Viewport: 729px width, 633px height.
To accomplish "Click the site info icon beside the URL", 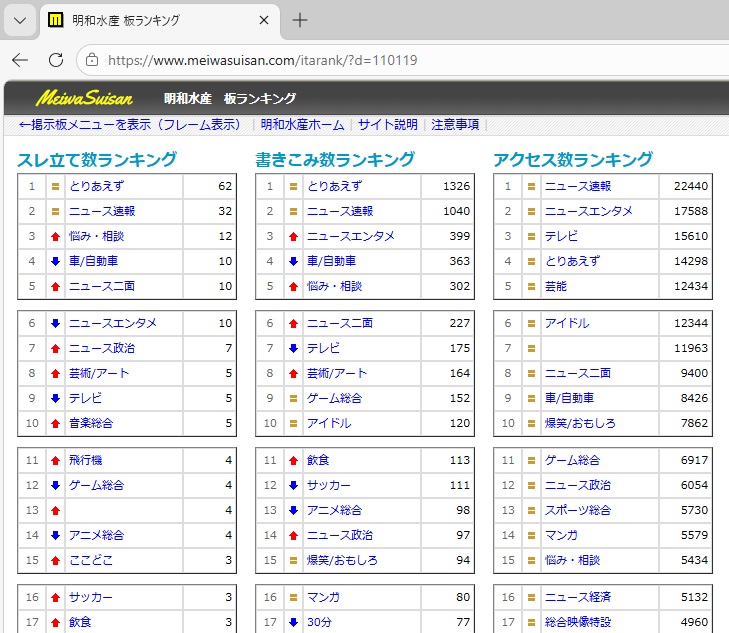I will coord(91,60).
